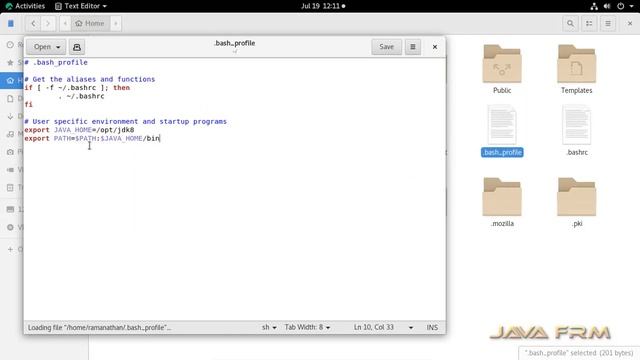Open the sh language selector

(x=269, y=327)
